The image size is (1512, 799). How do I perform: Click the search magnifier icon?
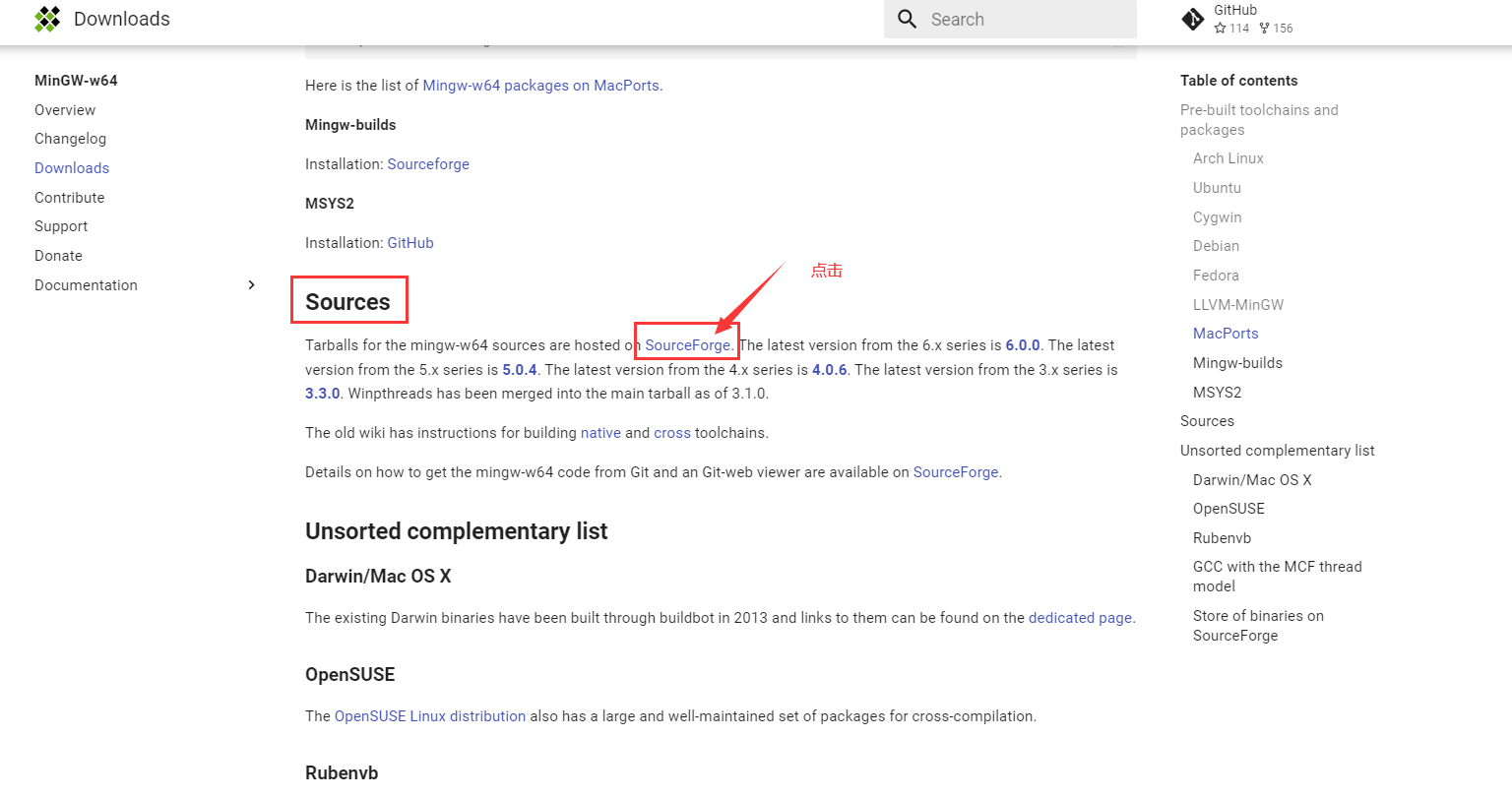pos(907,19)
